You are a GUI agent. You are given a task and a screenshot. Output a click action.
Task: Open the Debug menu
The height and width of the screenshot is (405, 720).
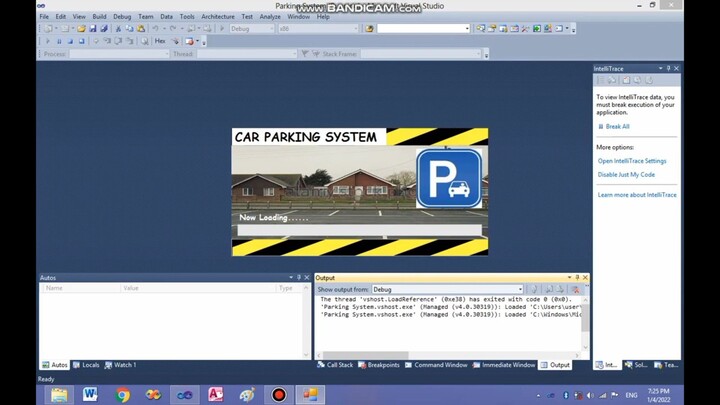pyautogui.click(x=122, y=16)
